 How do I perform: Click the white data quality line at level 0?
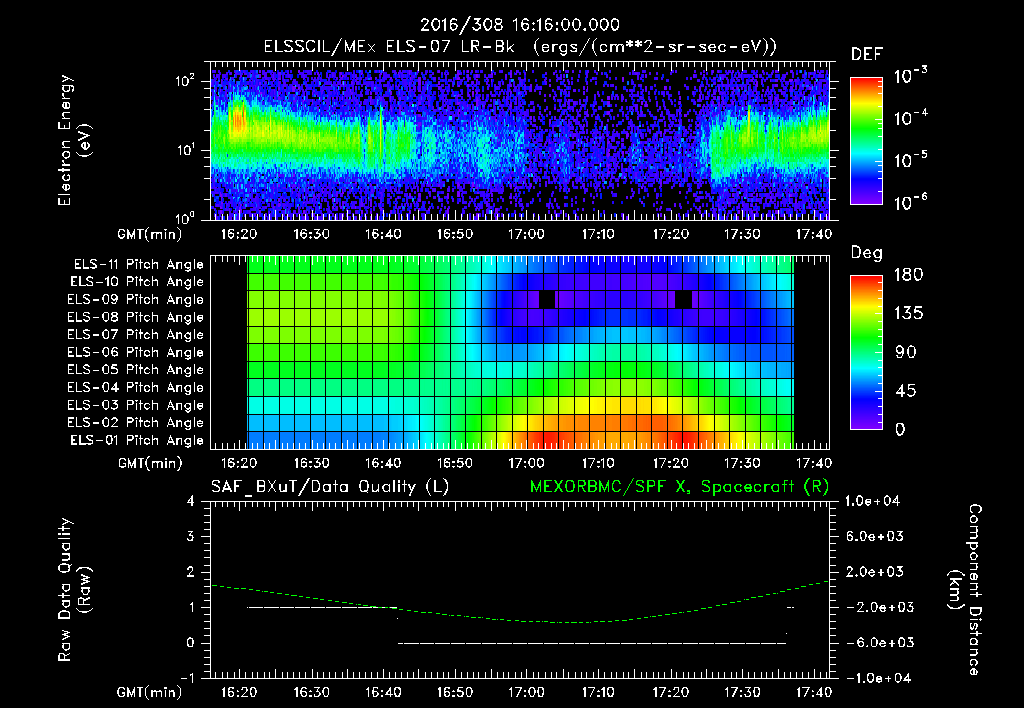(x=592, y=643)
